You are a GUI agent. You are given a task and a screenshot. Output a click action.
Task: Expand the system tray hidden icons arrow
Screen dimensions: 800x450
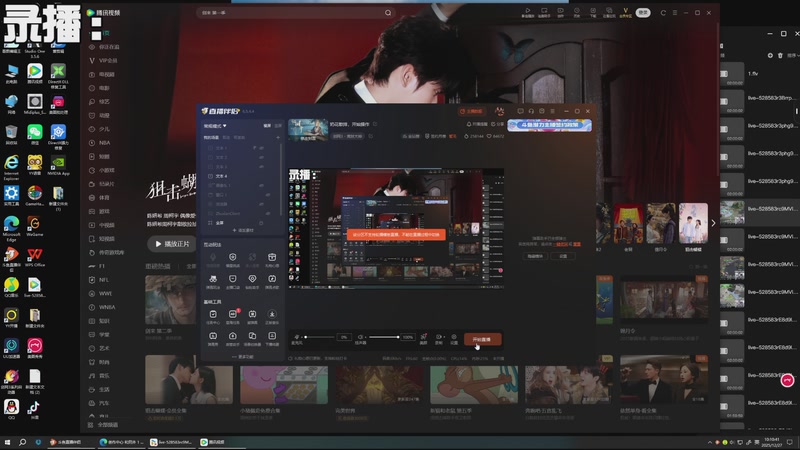[x=710, y=442]
